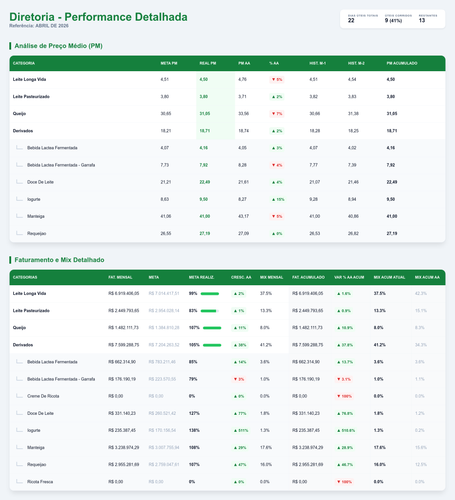Click the Requeijao Cresc. AA badge 47%
The image size is (455, 500).
240,465
